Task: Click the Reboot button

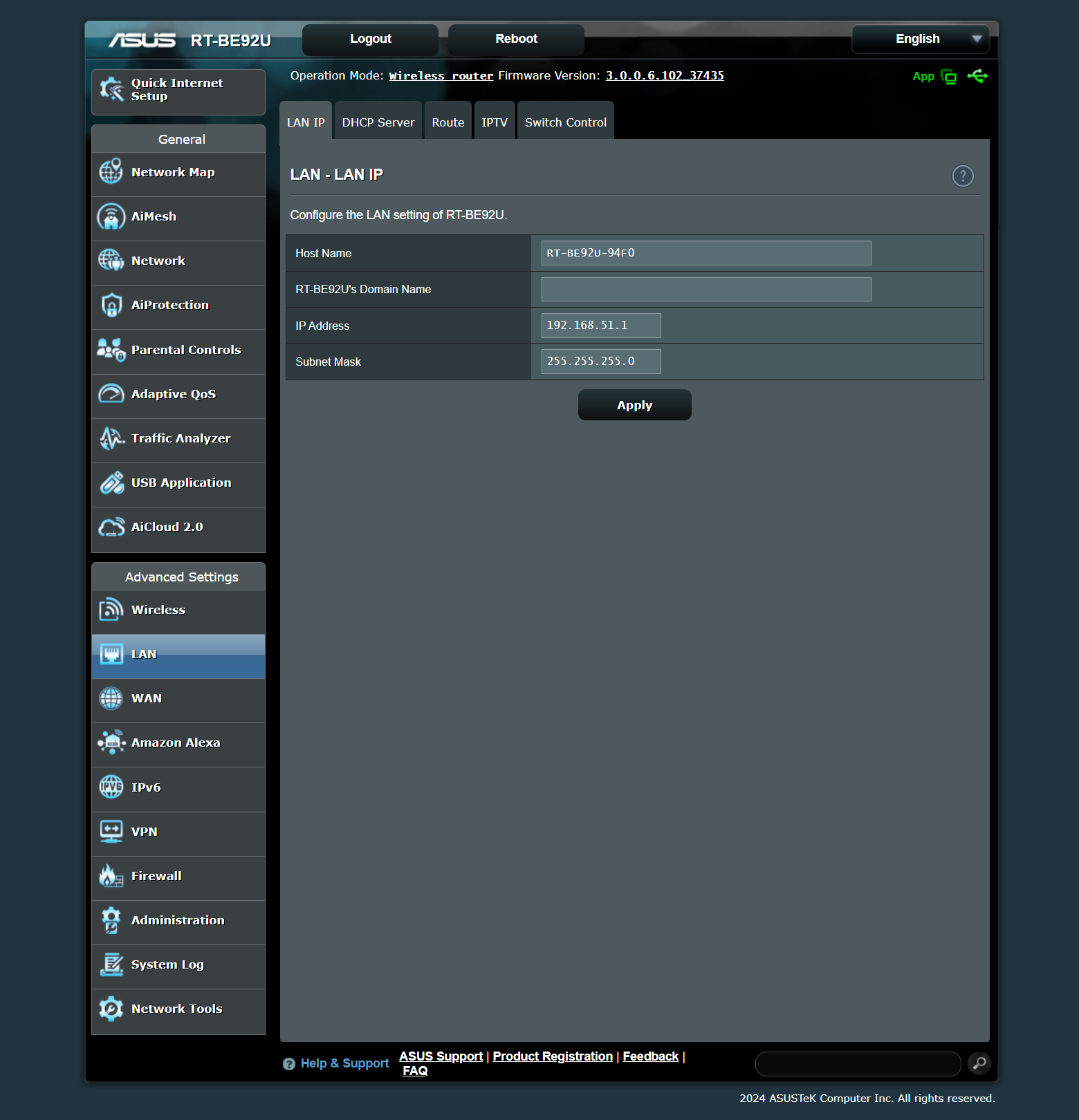Action: click(x=517, y=39)
